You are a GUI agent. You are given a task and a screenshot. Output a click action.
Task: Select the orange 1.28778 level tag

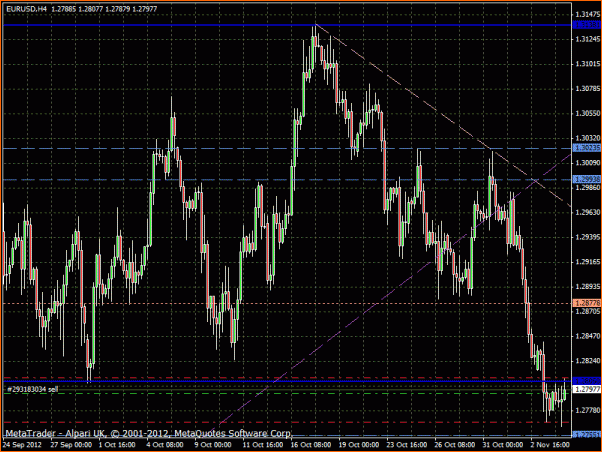click(x=587, y=303)
